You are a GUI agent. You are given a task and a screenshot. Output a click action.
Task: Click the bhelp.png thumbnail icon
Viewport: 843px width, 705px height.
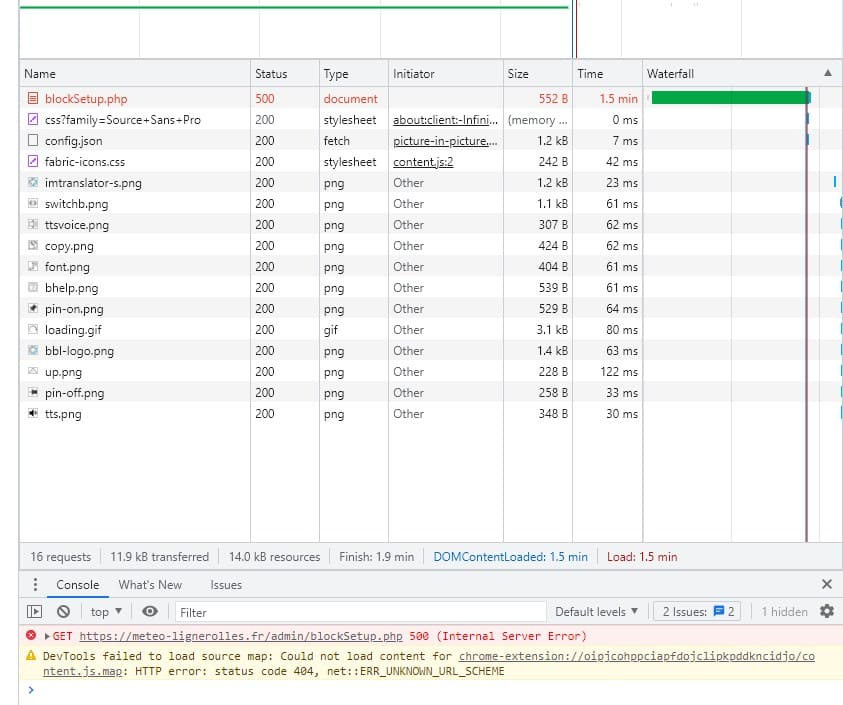(x=33, y=287)
